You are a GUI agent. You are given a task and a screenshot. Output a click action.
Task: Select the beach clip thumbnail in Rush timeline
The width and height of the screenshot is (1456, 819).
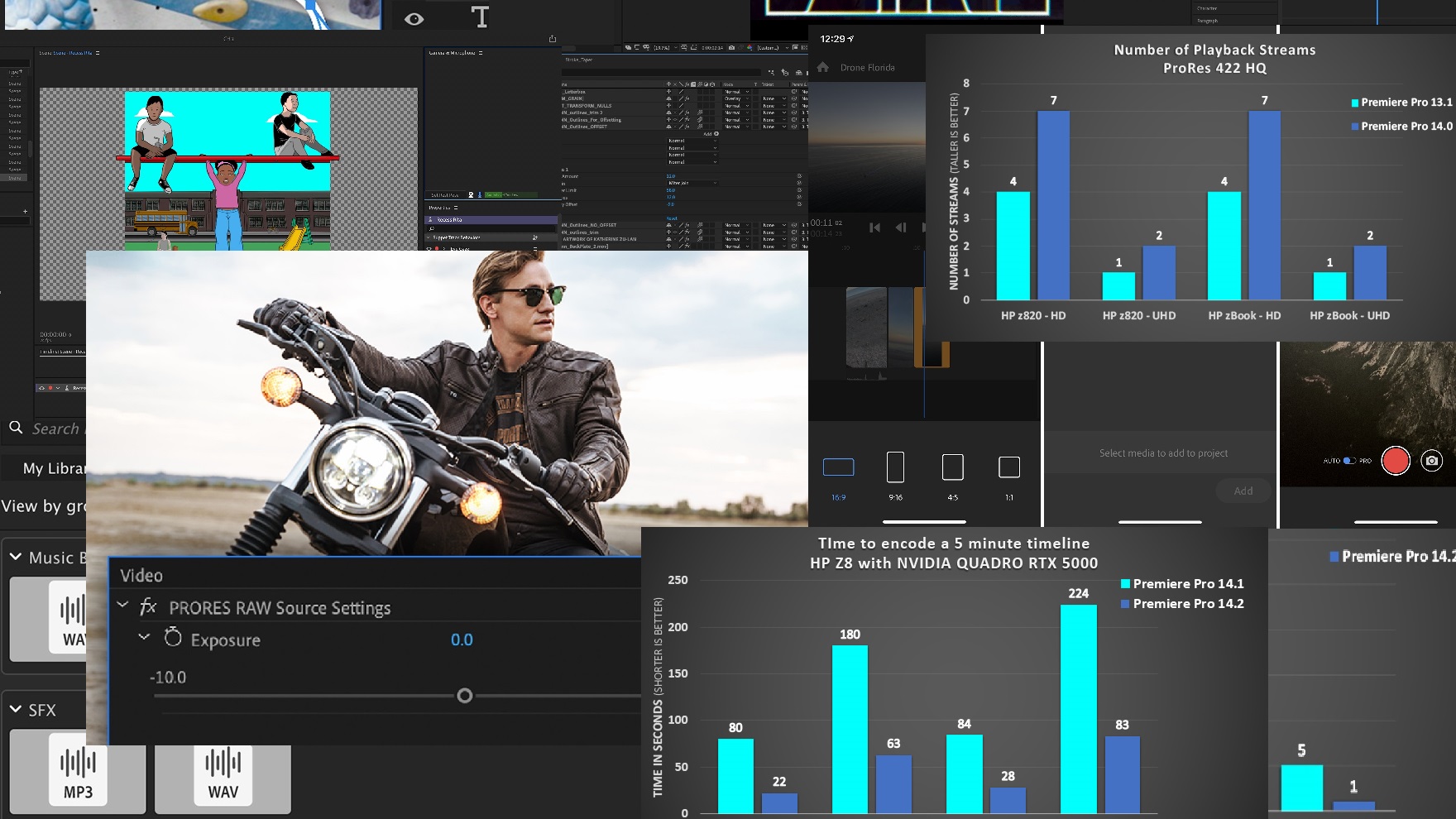[866, 327]
